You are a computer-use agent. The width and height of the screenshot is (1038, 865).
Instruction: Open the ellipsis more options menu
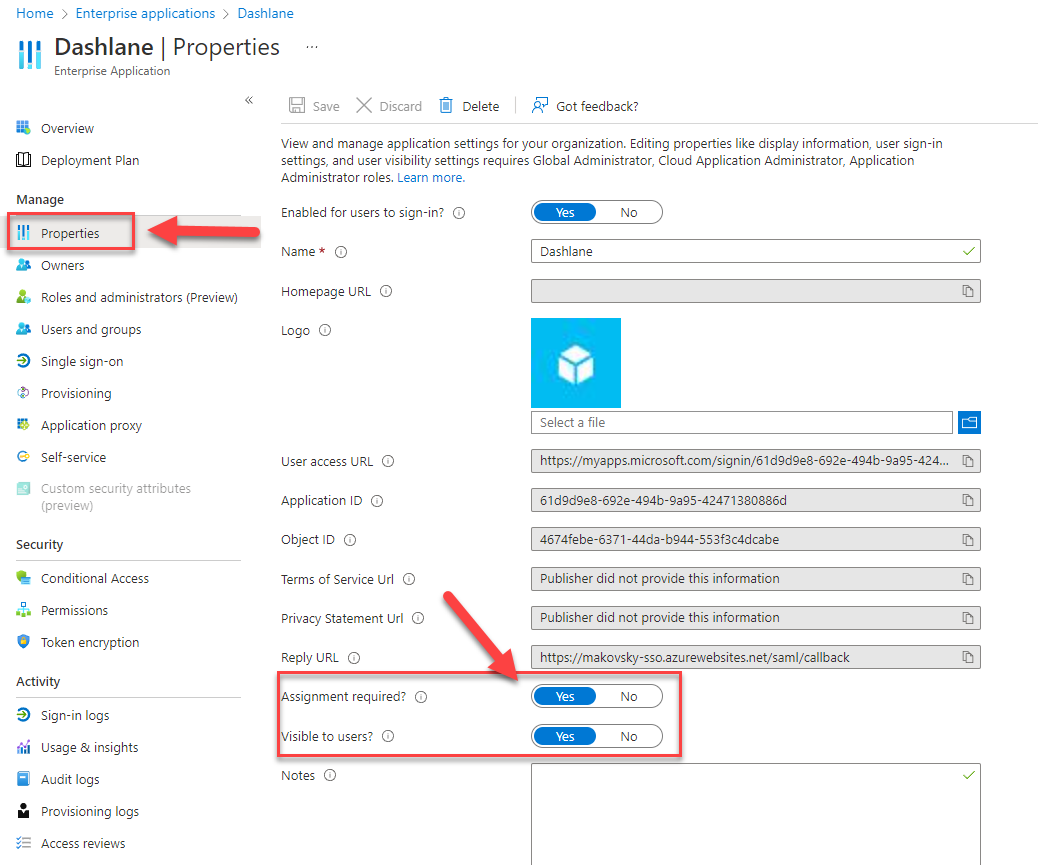click(x=312, y=47)
